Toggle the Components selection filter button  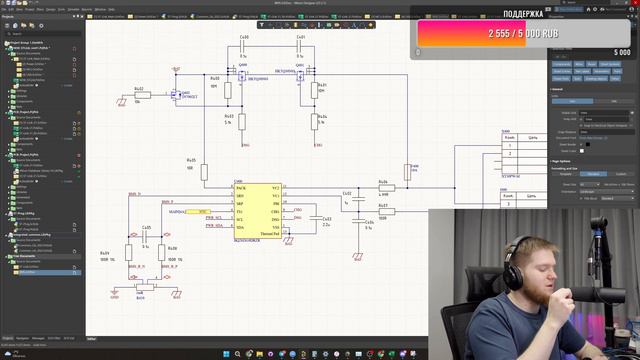(x=562, y=64)
